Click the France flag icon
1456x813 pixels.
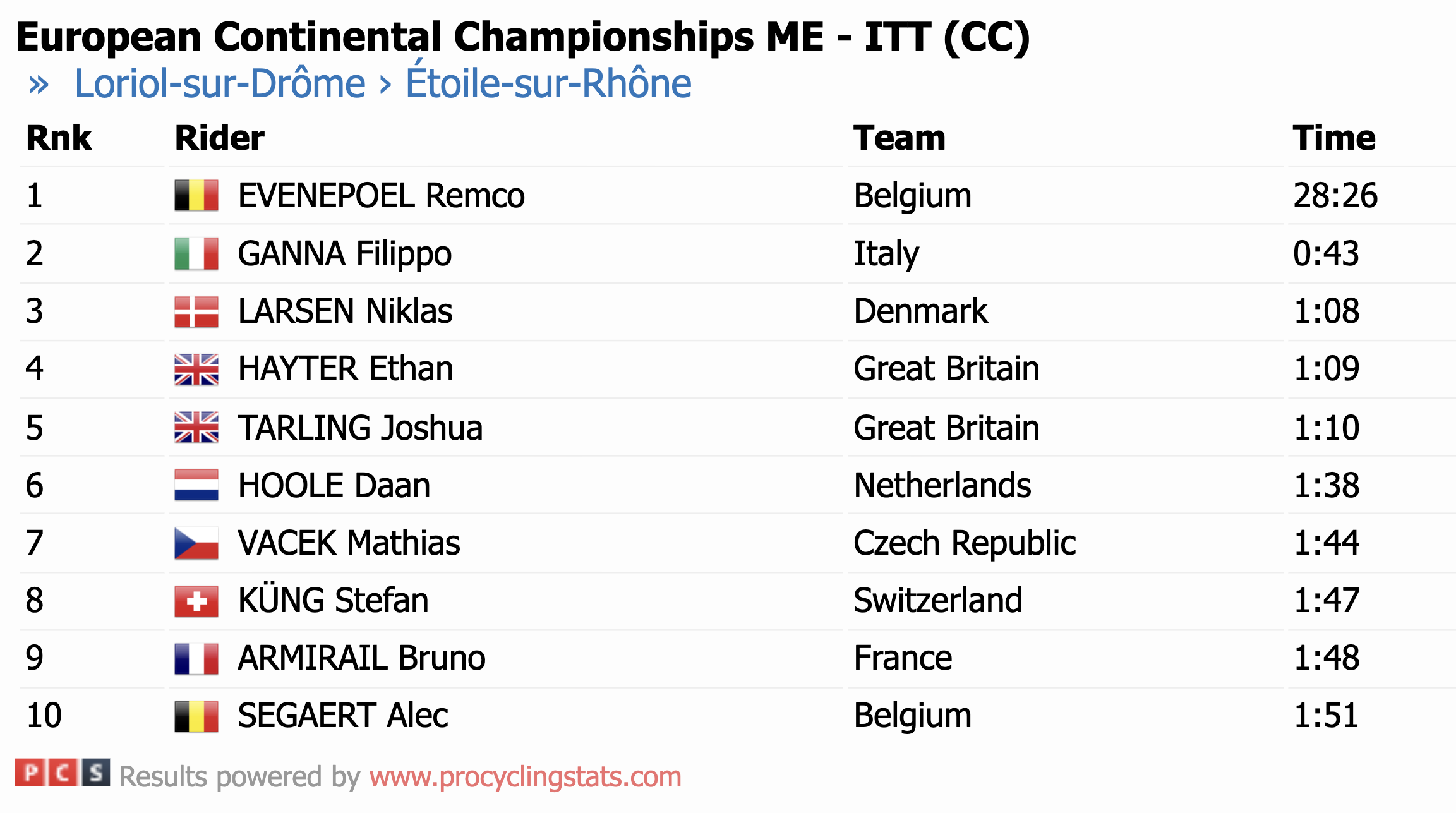coord(196,658)
